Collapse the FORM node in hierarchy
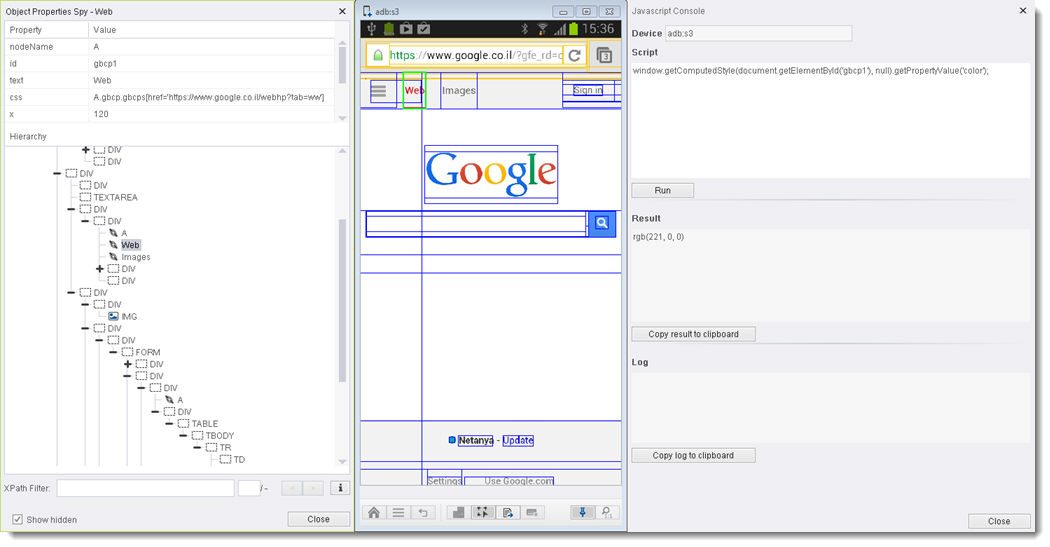This screenshot has width=1050, height=547. 113,352
